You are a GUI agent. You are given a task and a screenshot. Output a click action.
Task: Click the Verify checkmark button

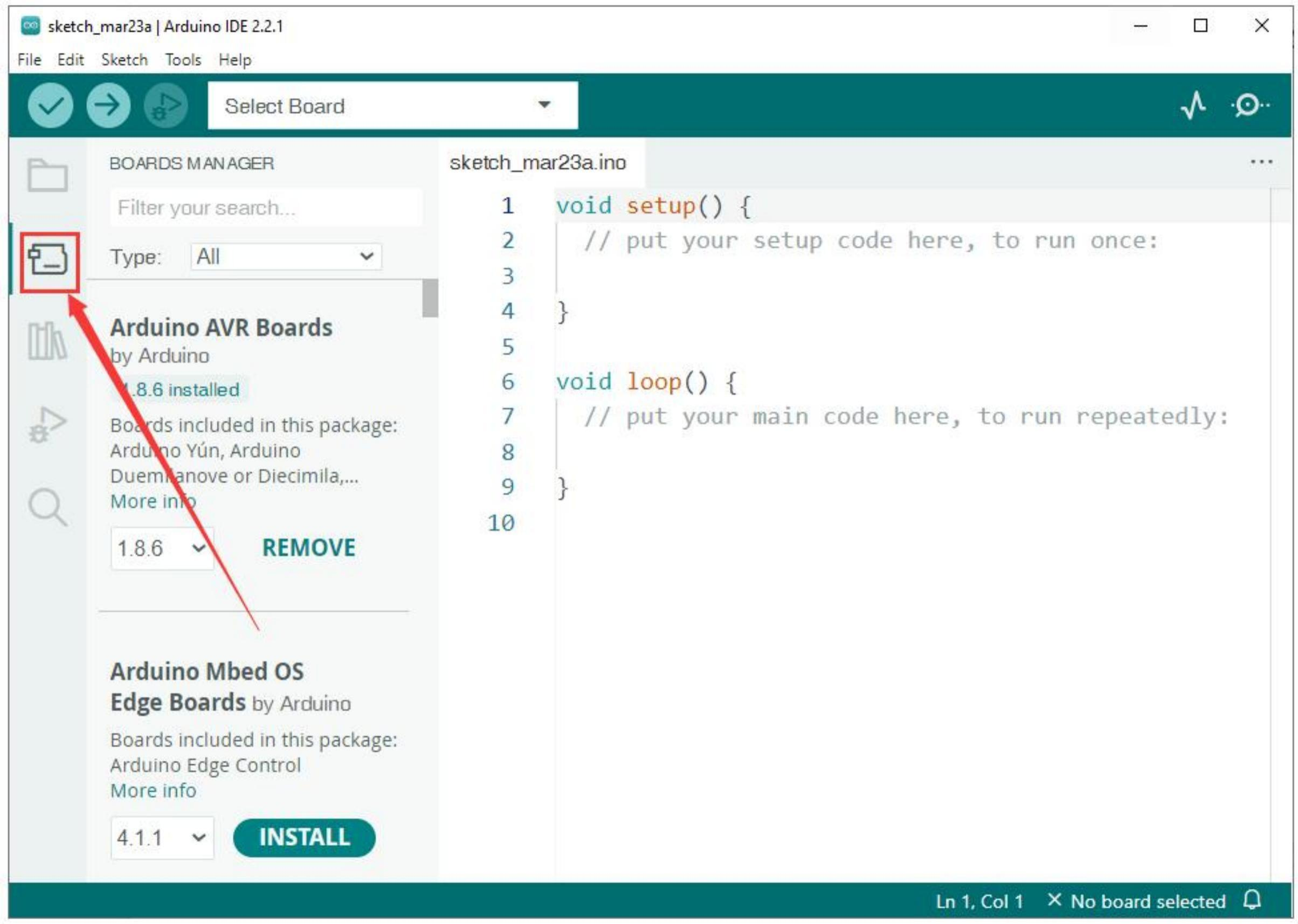click(x=51, y=105)
